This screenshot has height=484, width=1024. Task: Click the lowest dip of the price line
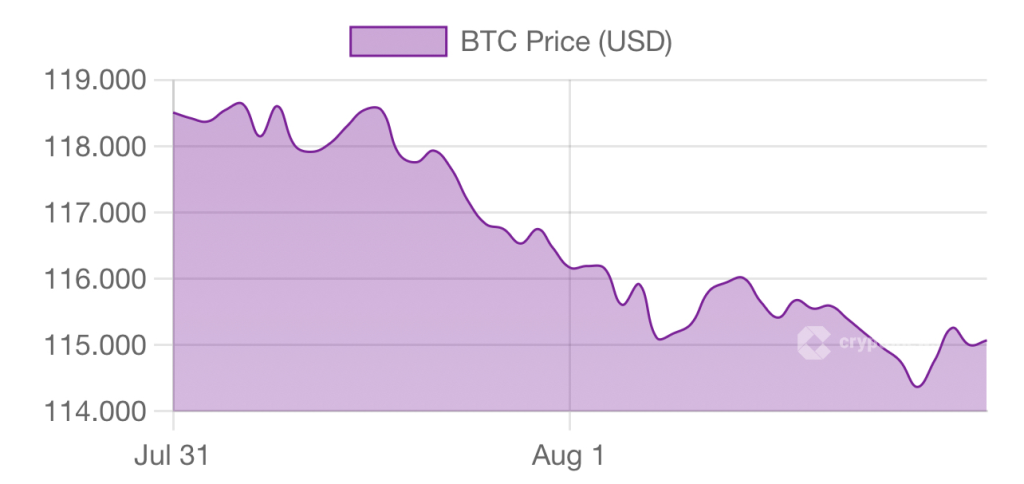point(917,386)
